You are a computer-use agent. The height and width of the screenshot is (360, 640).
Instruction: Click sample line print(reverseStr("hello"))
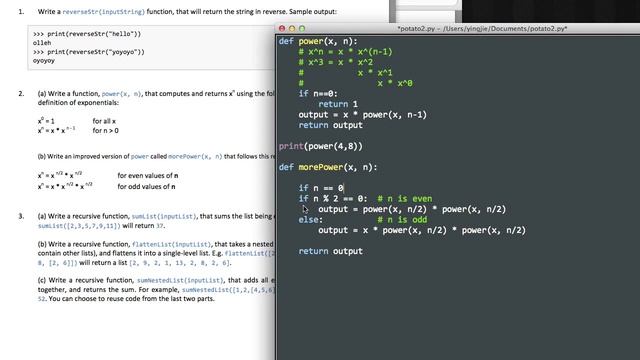(87, 34)
